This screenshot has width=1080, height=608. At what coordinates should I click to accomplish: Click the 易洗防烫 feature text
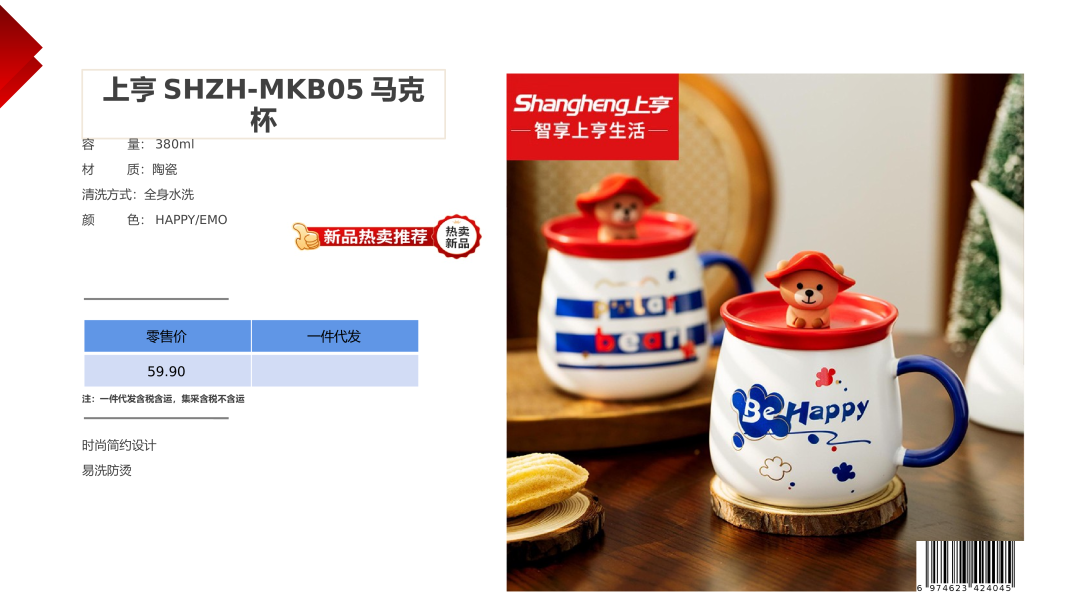(x=107, y=470)
